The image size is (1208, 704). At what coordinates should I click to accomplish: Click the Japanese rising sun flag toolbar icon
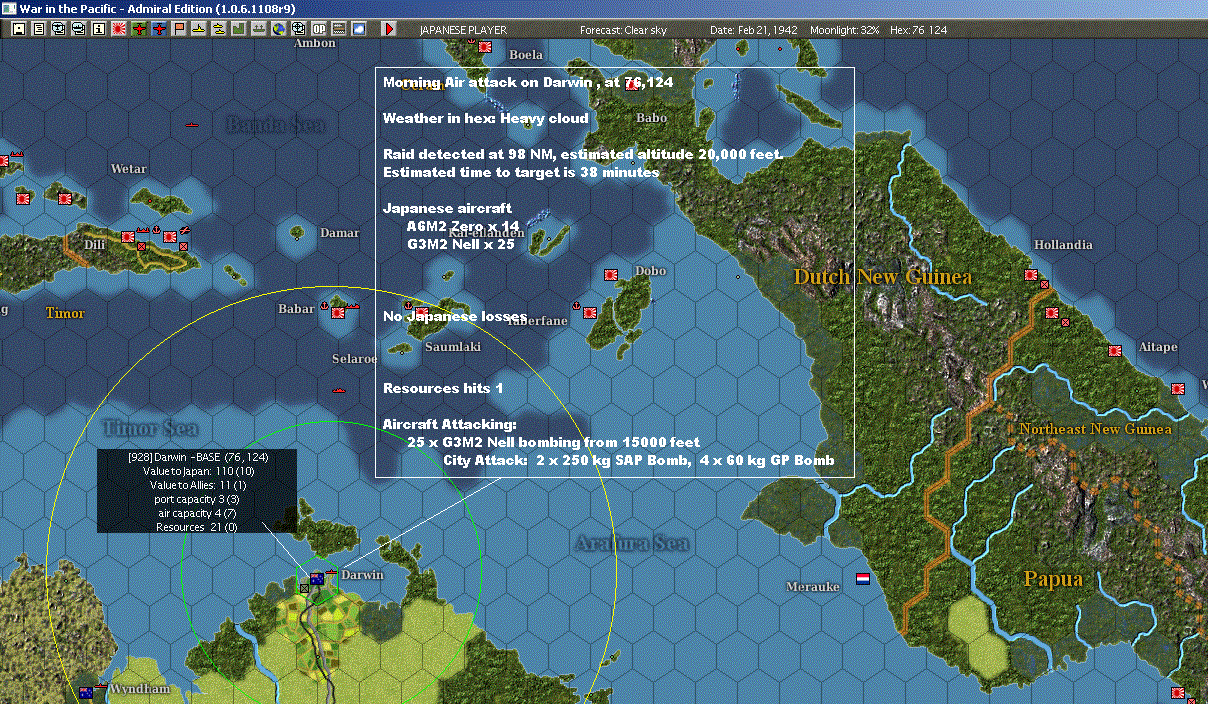[x=119, y=29]
